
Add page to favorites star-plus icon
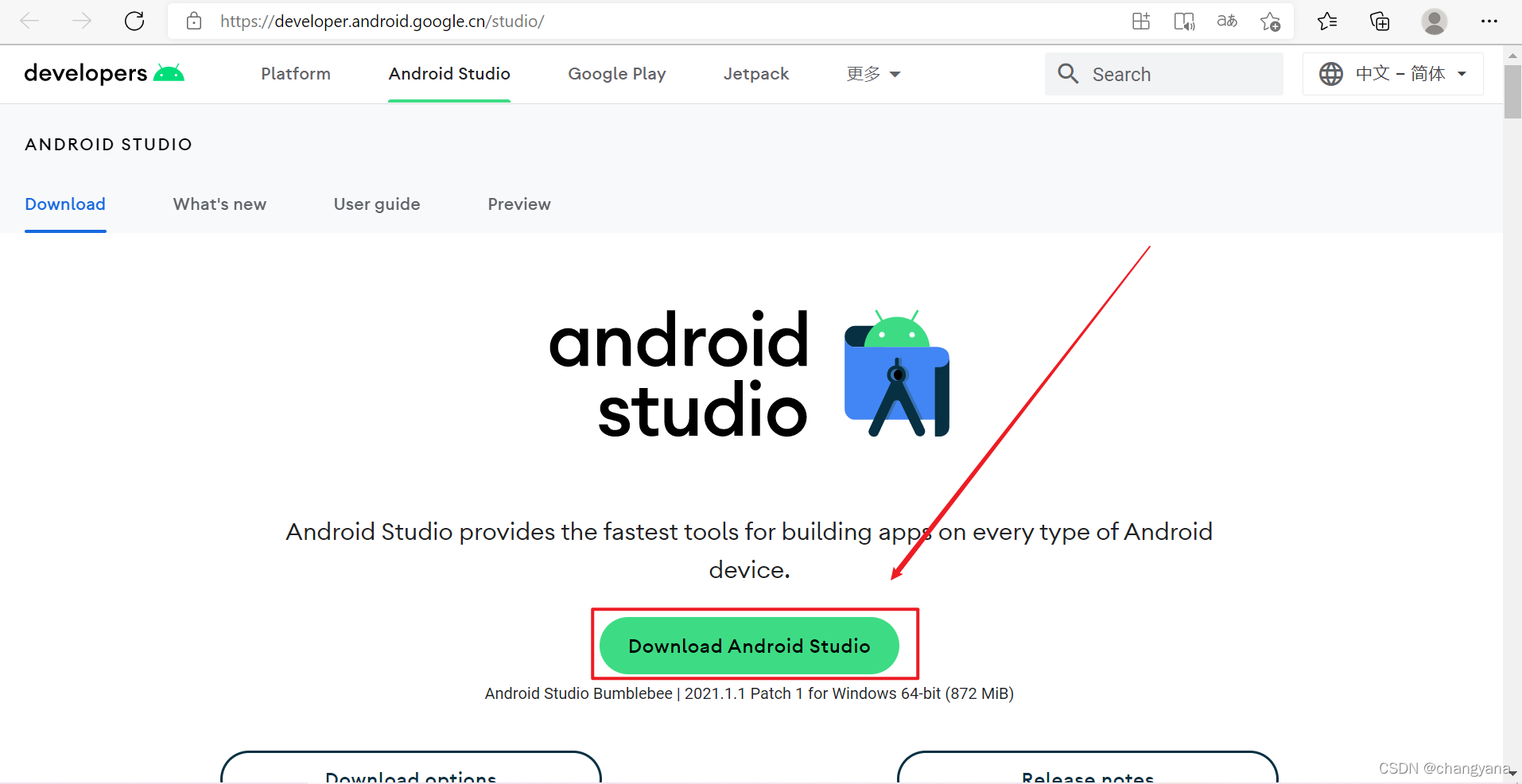(x=1270, y=21)
